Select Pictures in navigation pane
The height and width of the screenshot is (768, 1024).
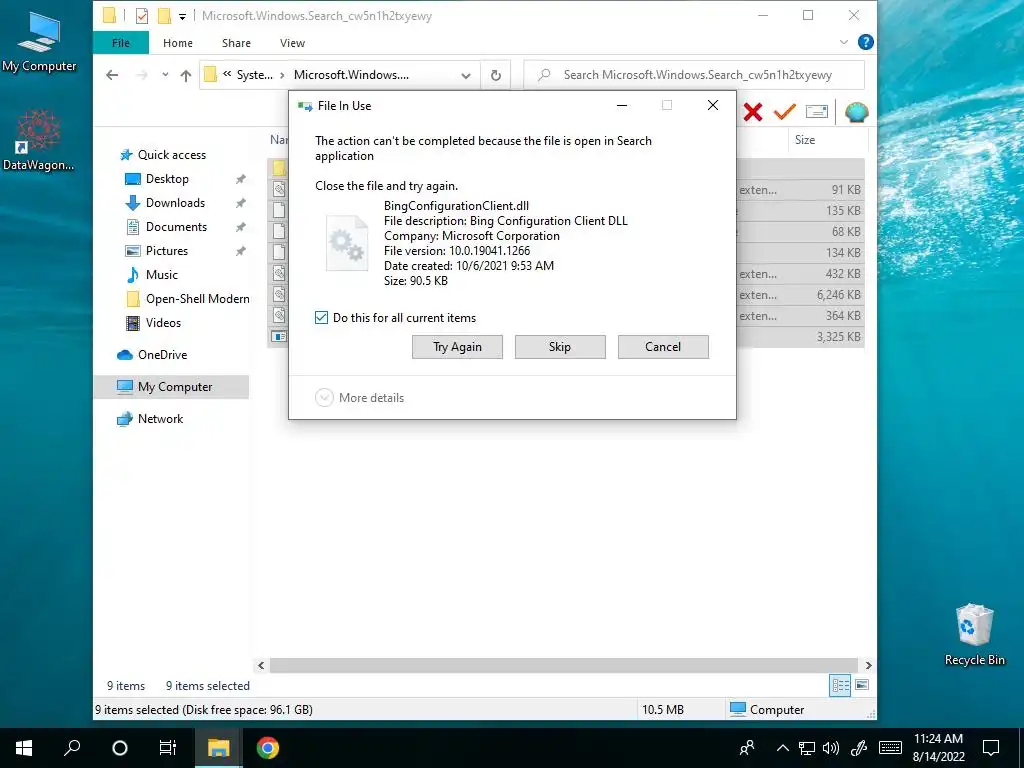[167, 251]
